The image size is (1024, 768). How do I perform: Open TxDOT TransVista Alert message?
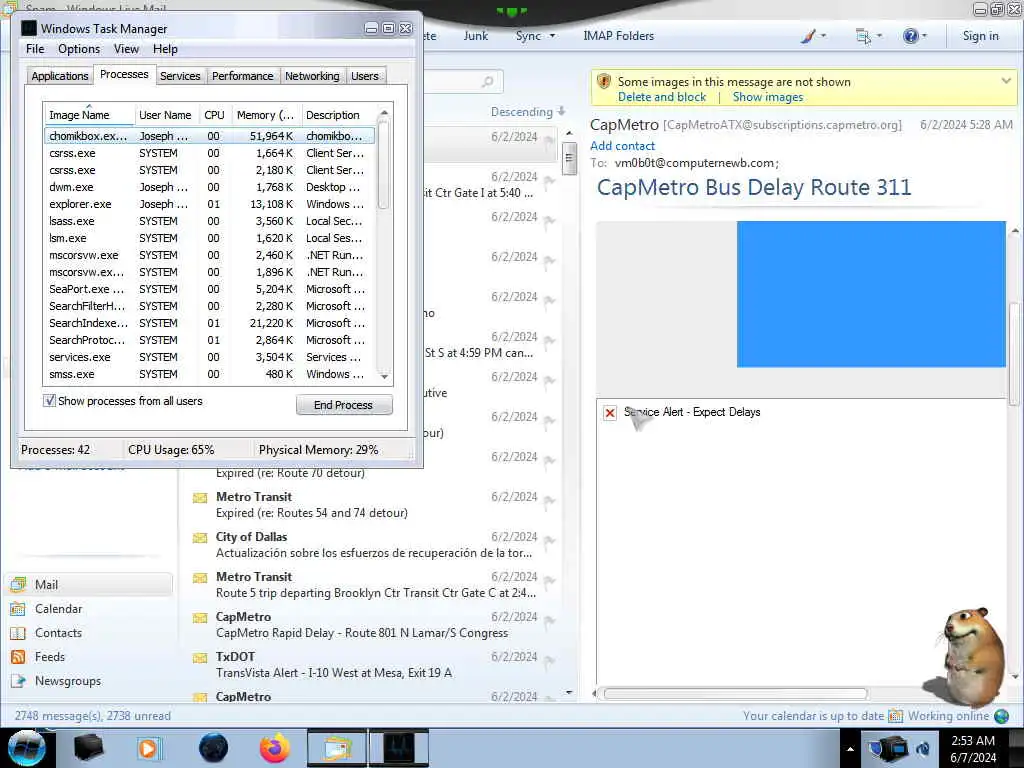tap(372, 664)
